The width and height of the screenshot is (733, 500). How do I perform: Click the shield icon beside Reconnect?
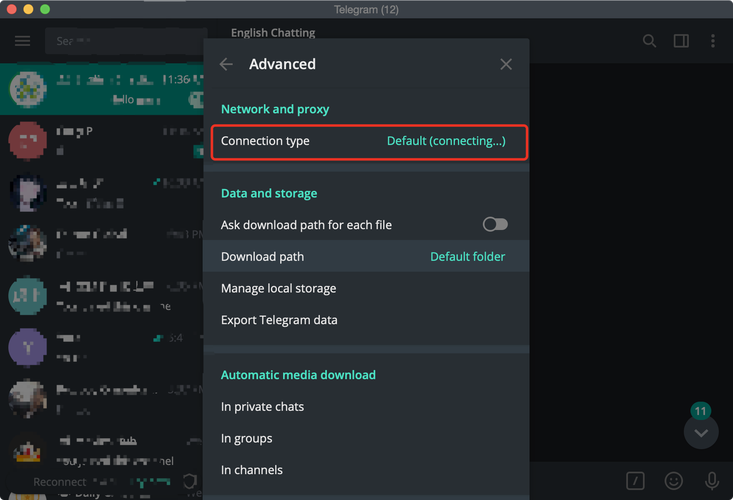189,481
